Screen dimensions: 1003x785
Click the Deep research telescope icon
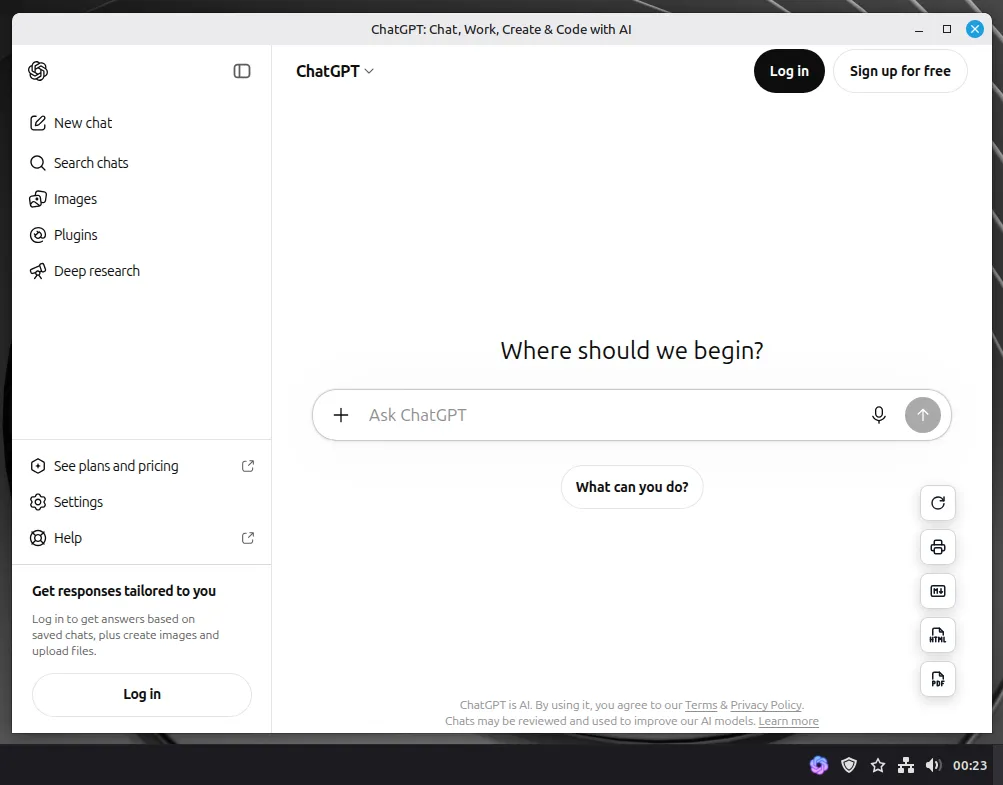(38, 271)
